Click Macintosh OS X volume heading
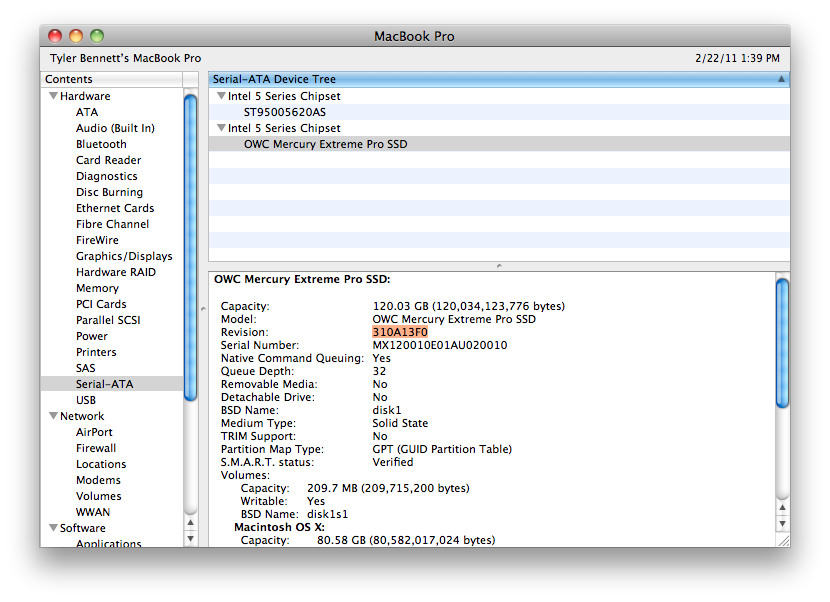Screen dimensions: 830x602 click(279, 527)
